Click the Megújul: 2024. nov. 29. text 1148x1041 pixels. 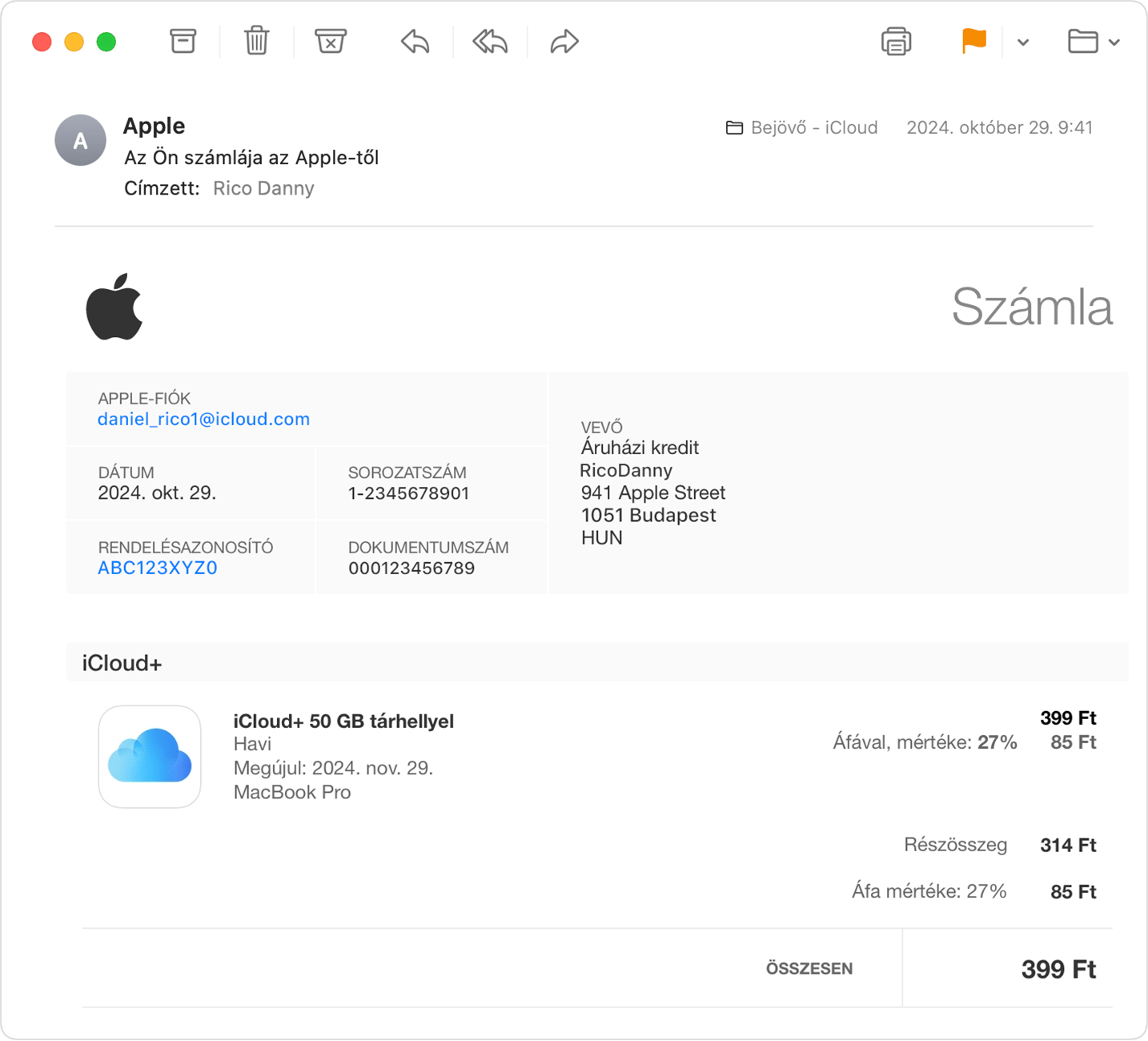(x=333, y=769)
